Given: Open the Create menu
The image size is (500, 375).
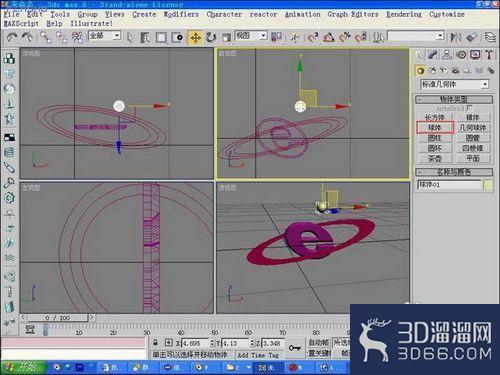Looking at the screenshot, I should pyautogui.click(x=144, y=14).
